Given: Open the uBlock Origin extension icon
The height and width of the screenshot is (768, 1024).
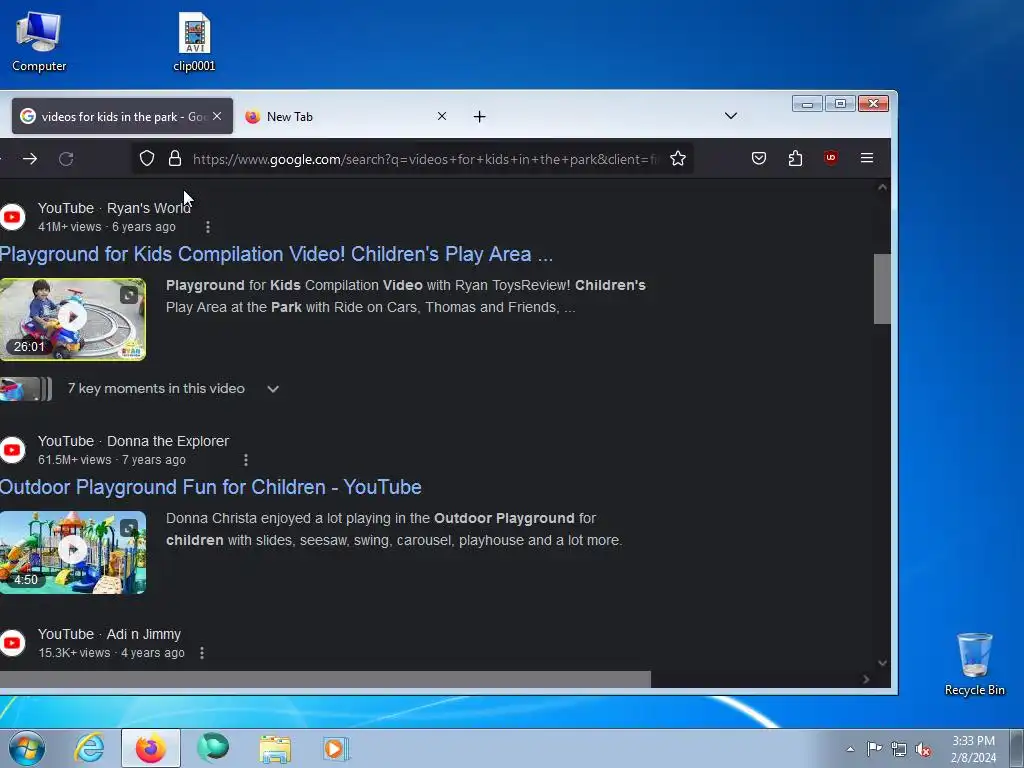Looking at the screenshot, I should pyautogui.click(x=831, y=157).
